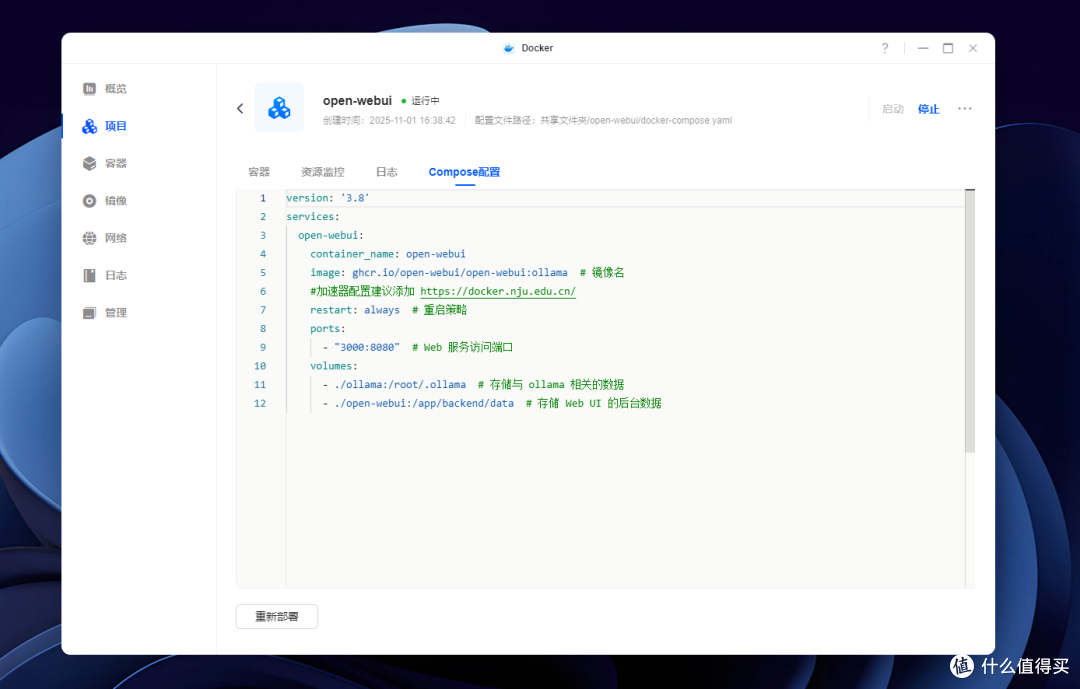The image size is (1080, 689).
Task: Open the 网络 network sidebar icon
Action: pyautogui.click(x=90, y=238)
